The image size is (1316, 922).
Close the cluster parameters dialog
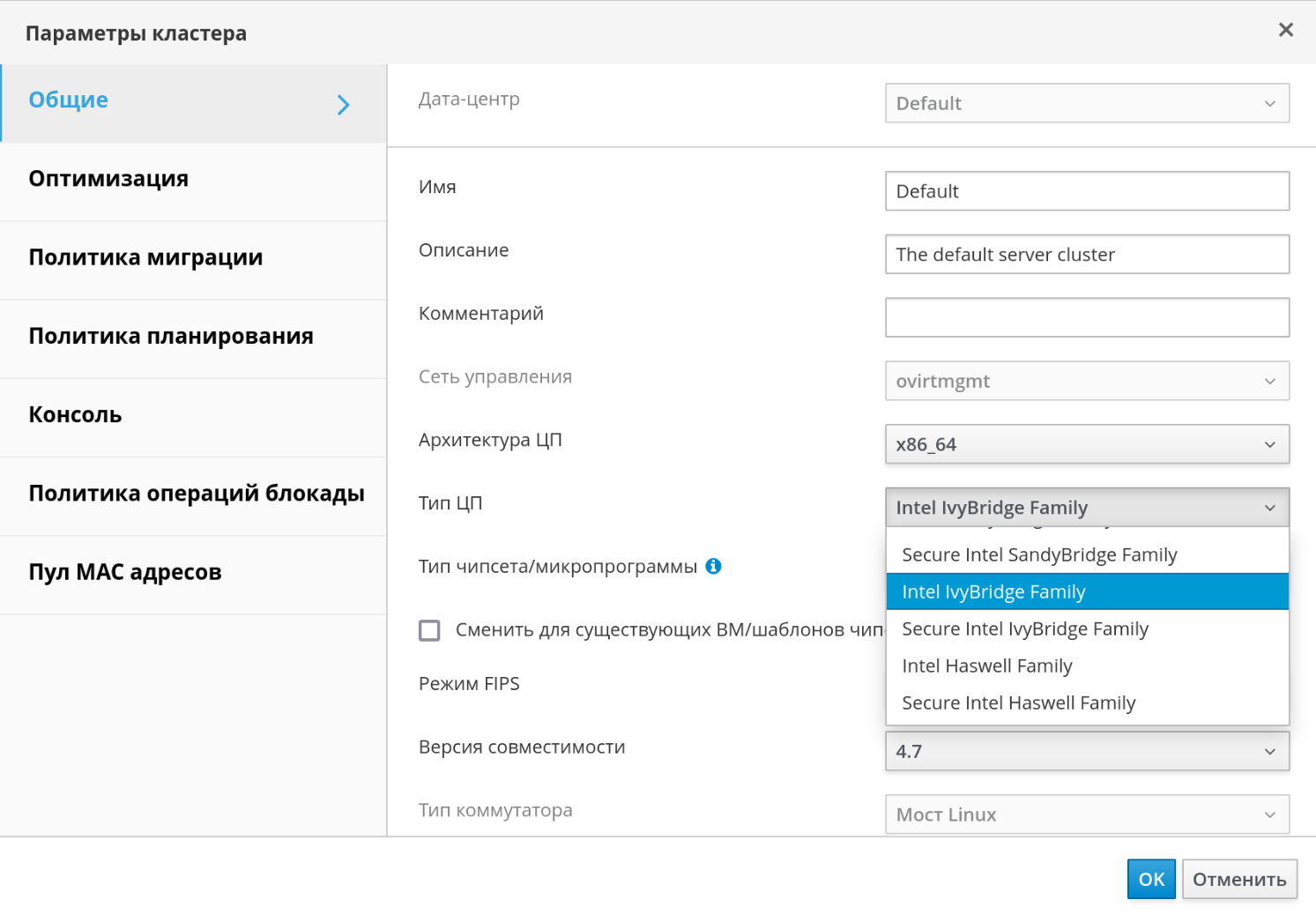pyautogui.click(x=1285, y=30)
